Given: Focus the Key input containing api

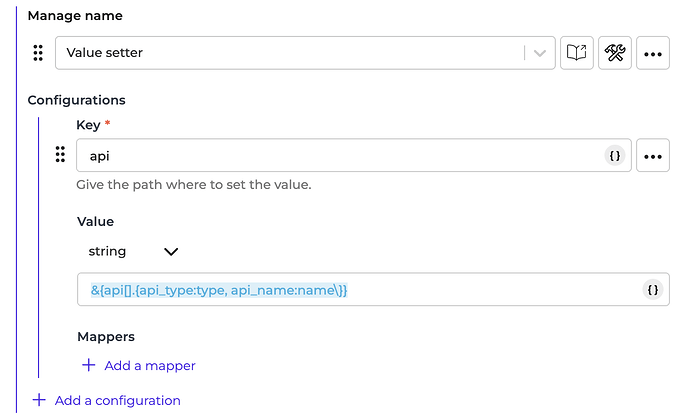Looking at the screenshot, I should [x=340, y=156].
